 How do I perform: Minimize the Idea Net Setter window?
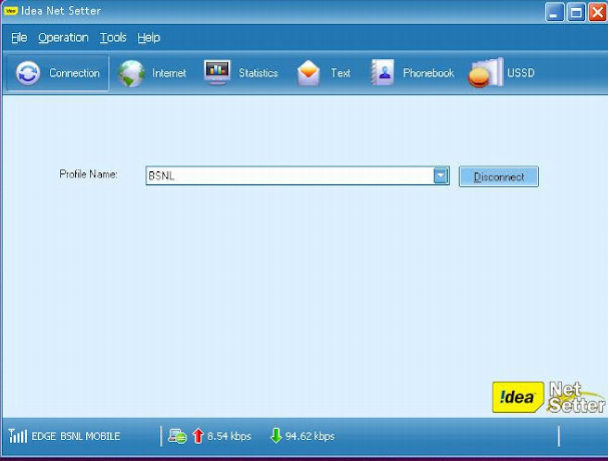pos(554,13)
